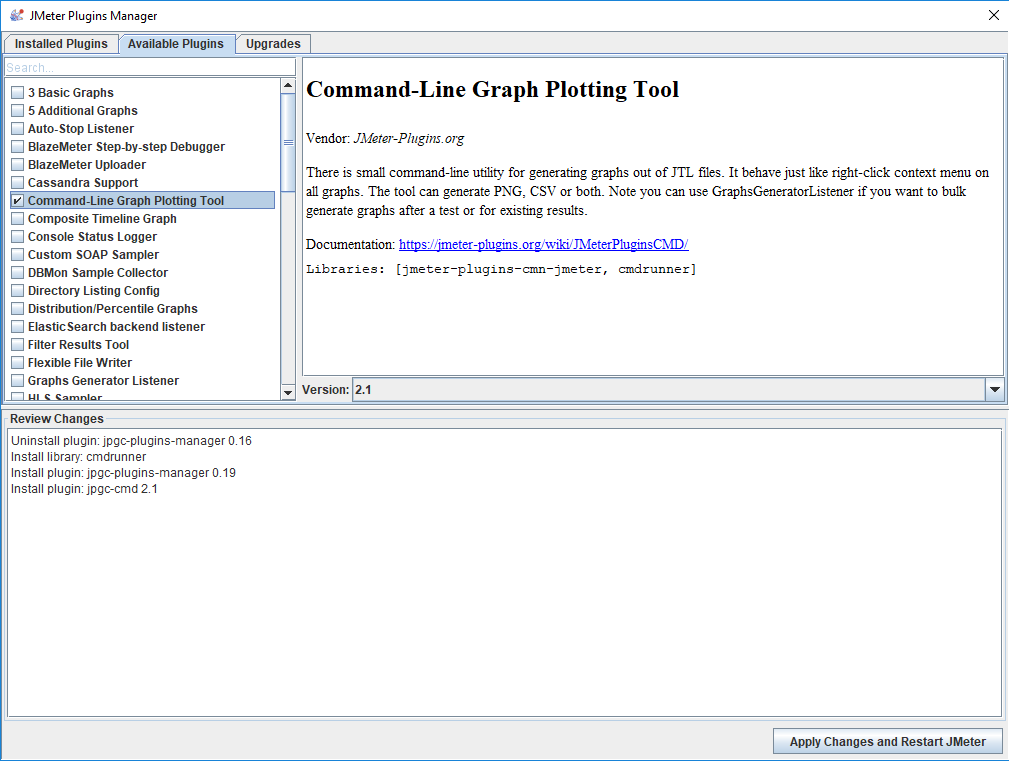Enable the Directory Listing Config checkbox
The height and width of the screenshot is (761, 1009).
tap(17, 291)
